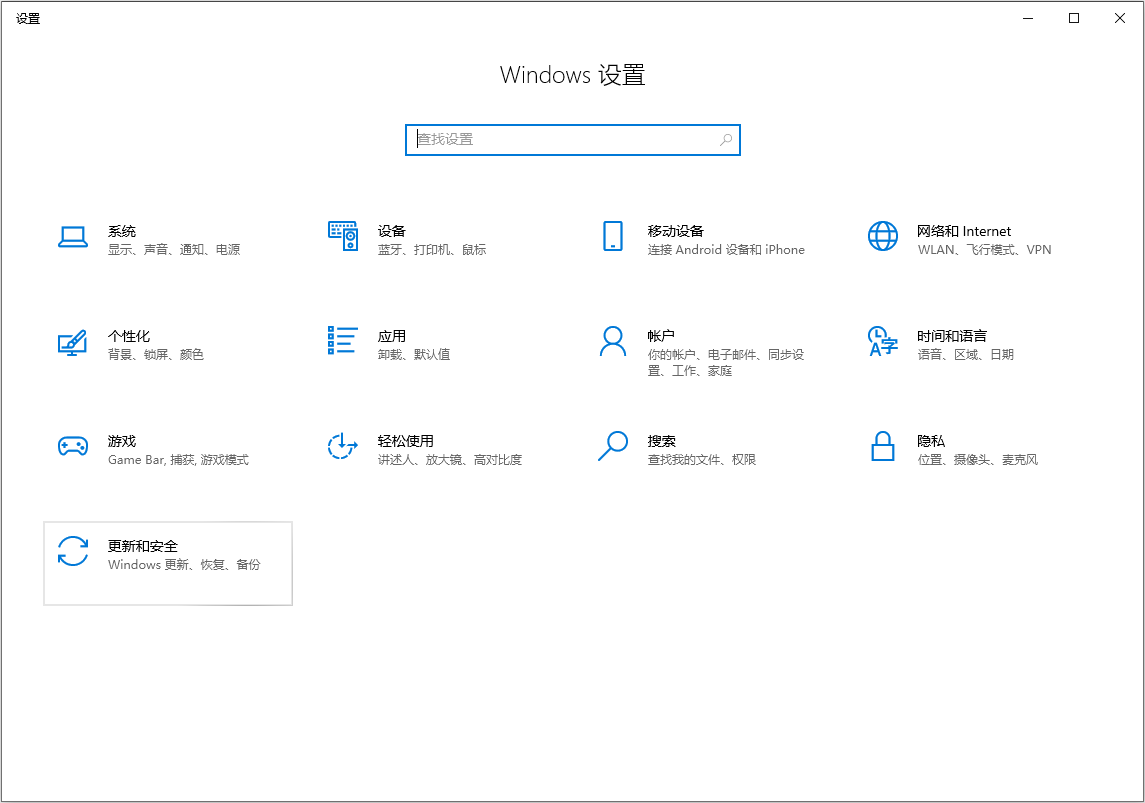Click the Update and Security refresh arrows icon
This screenshot has height=803, width=1145.
coord(73,552)
